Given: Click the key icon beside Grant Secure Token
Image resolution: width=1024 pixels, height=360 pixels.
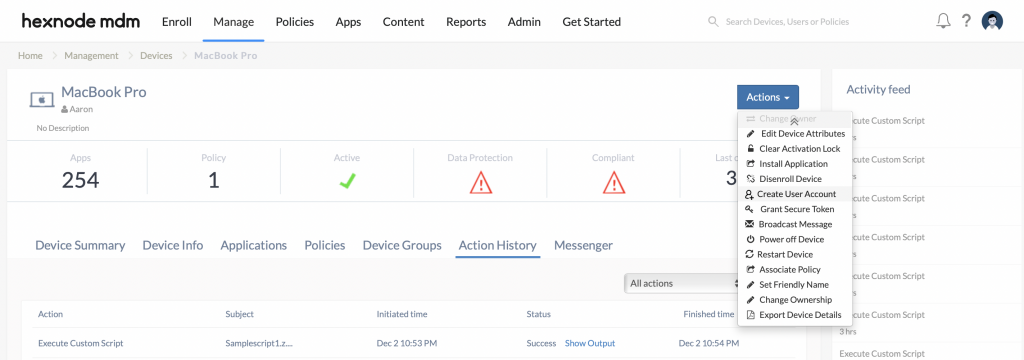Looking at the screenshot, I should [749, 209].
